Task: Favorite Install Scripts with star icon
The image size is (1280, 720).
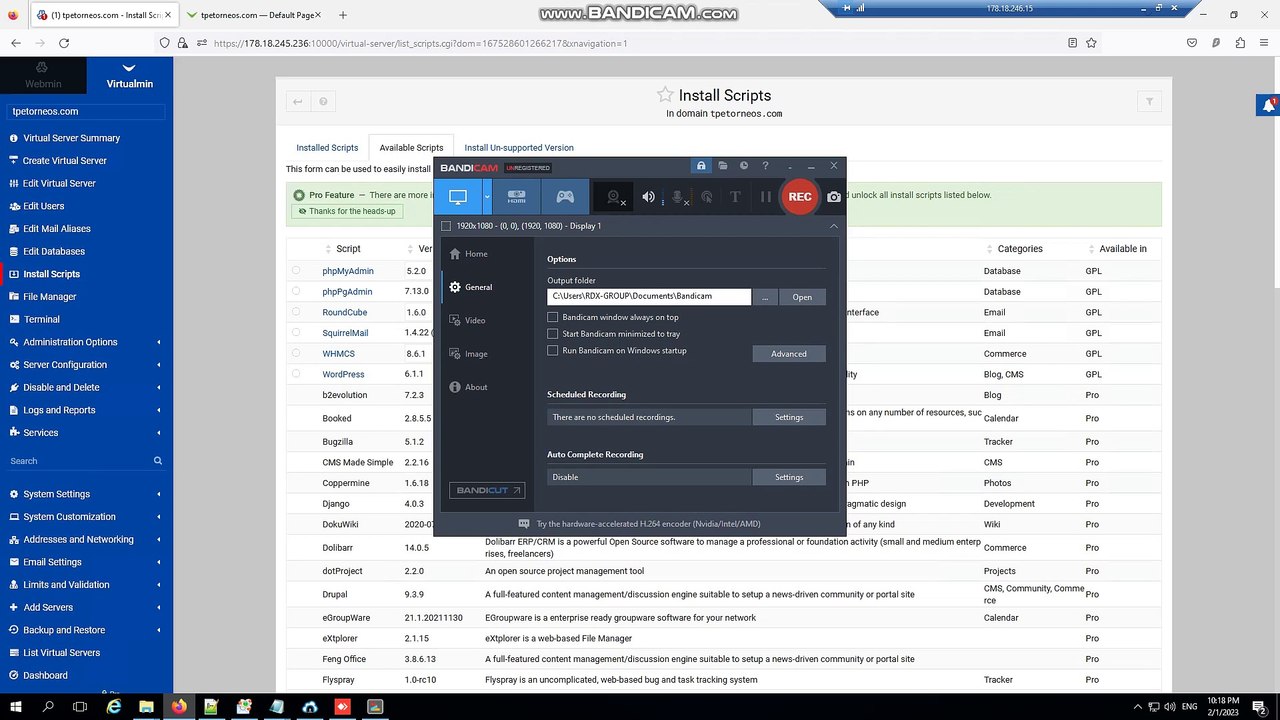Action: [x=665, y=95]
